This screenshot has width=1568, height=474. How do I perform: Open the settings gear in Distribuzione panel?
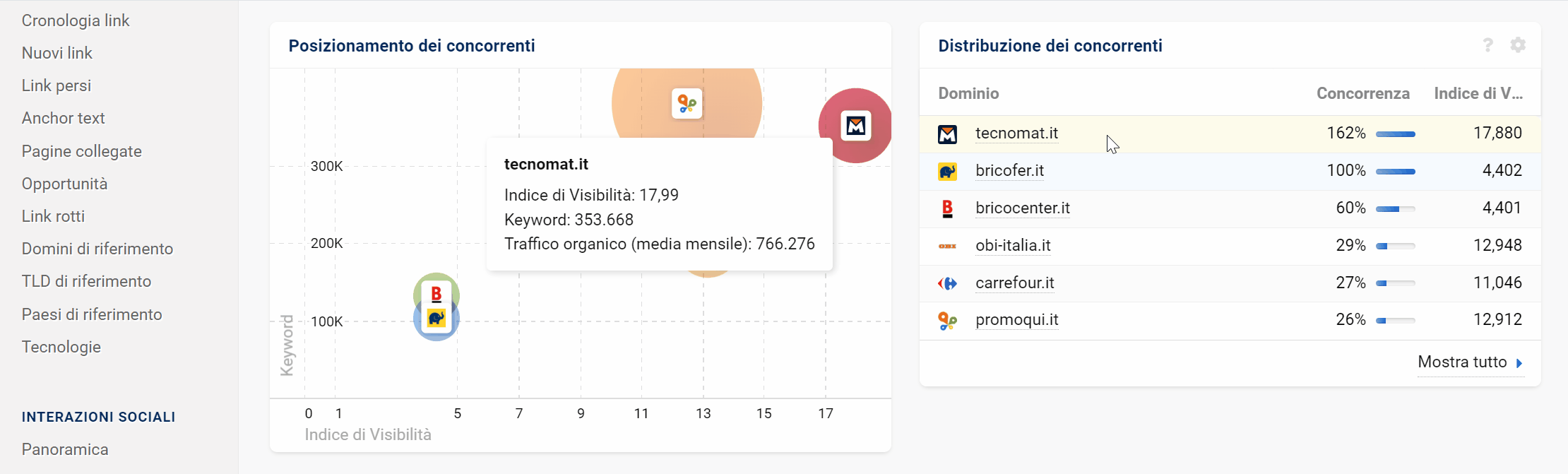1517,45
